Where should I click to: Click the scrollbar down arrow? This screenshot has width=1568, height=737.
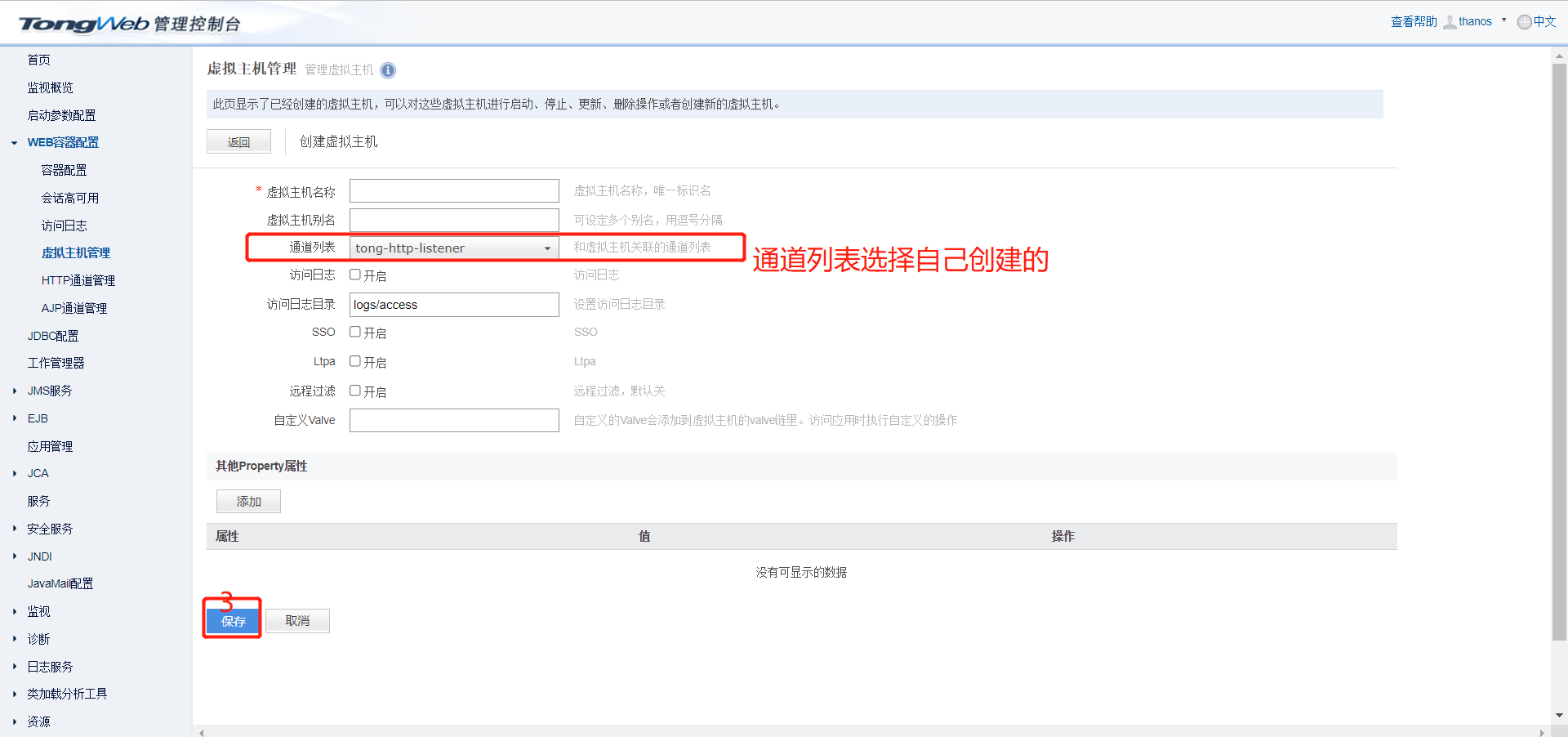(x=1561, y=716)
